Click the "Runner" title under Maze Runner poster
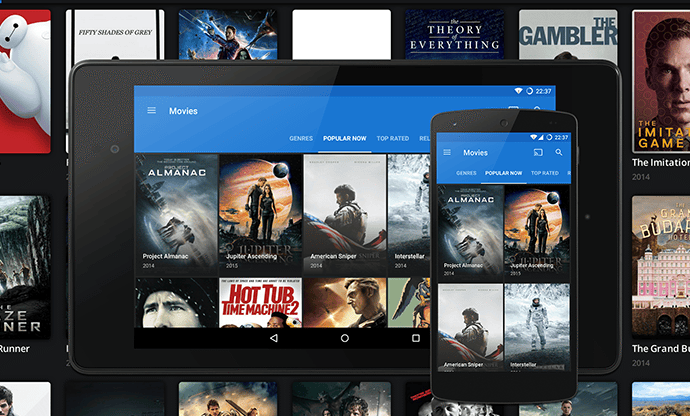 tap(15, 349)
